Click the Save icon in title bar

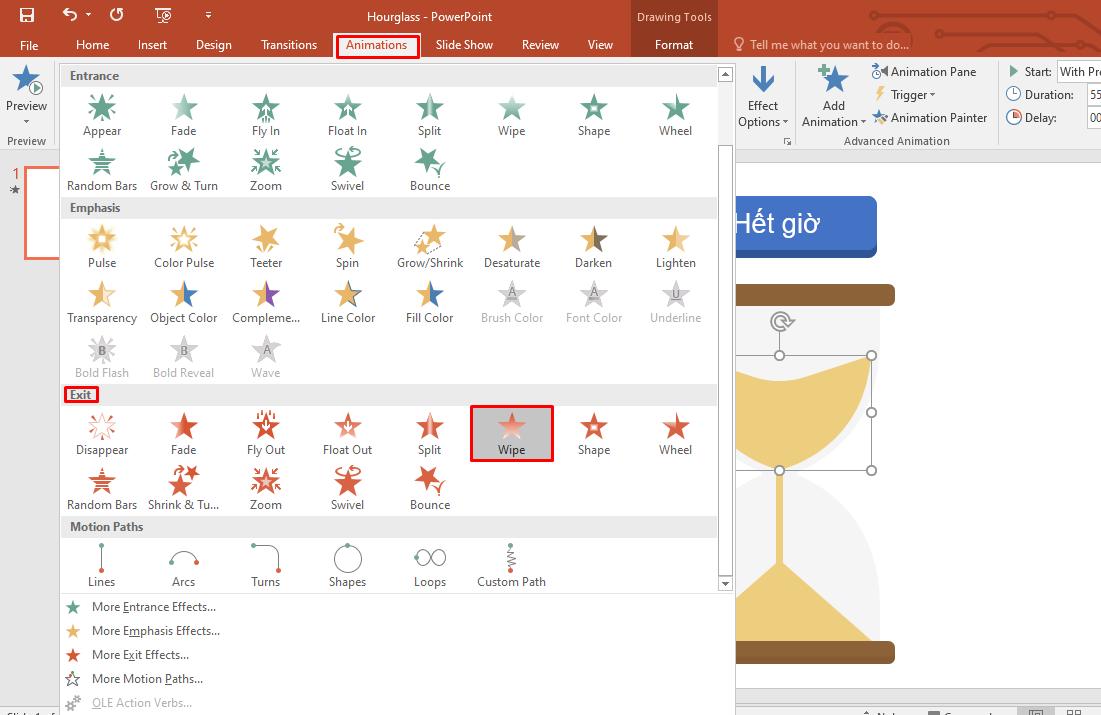click(27, 15)
